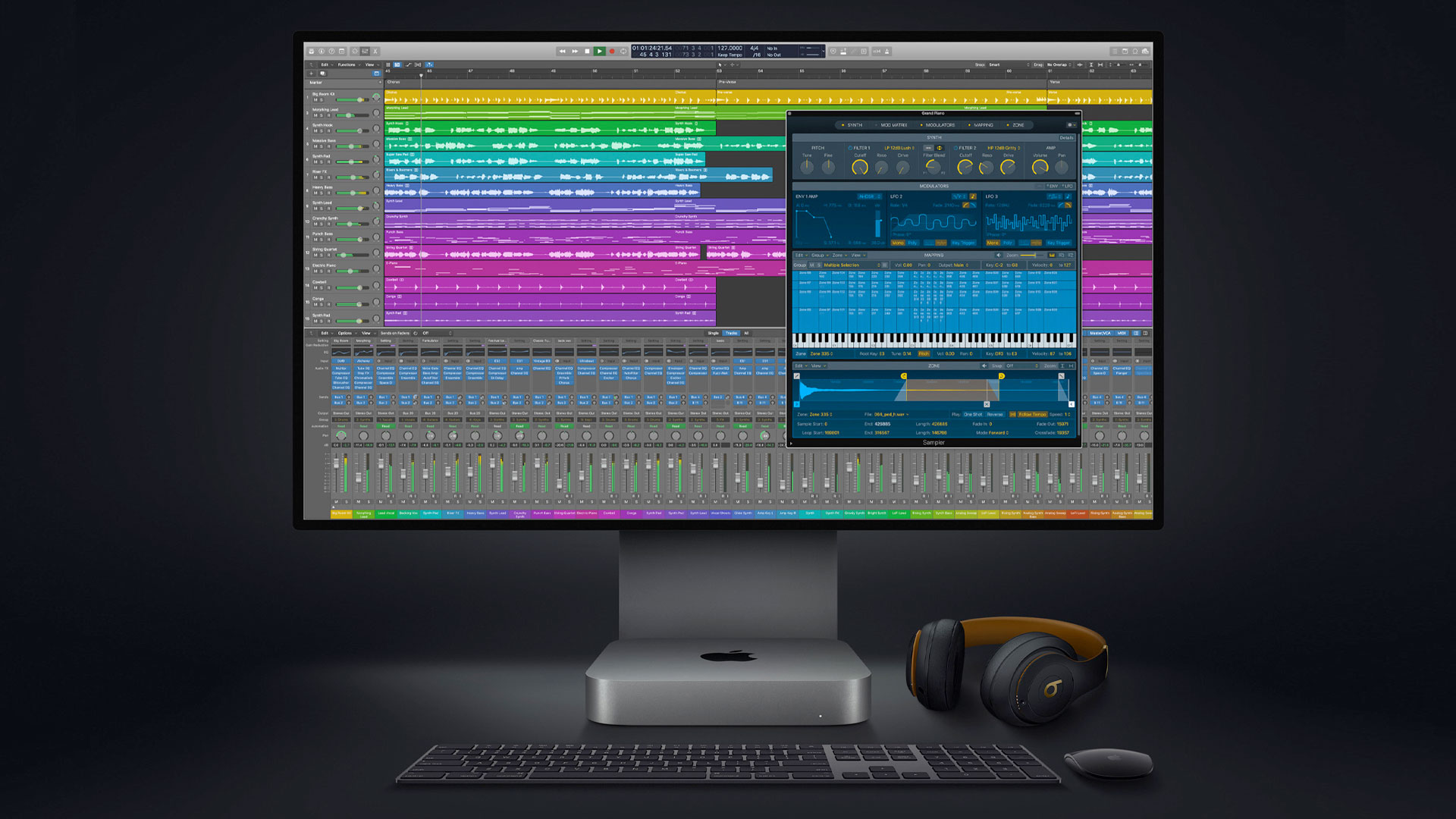The image size is (1456, 819).
Task: Open the Mixer using its control bar icon
Action: [x=365, y=51]
